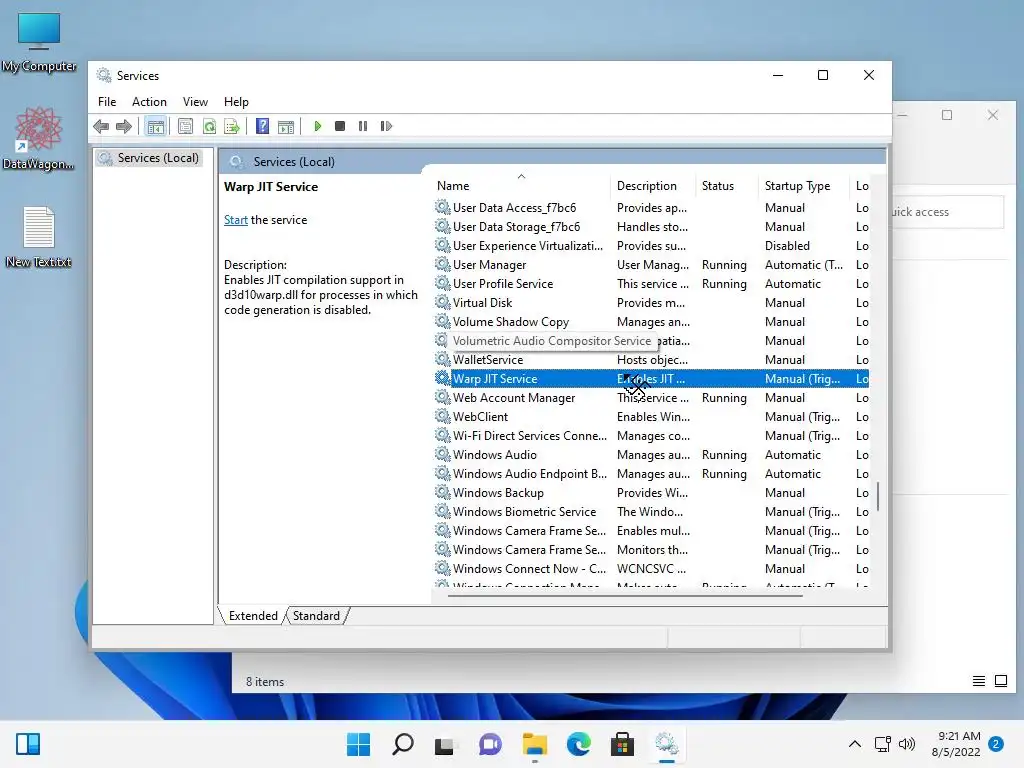
Task: Select User Experience Virtualization service row
Action: tap(650, 246)
